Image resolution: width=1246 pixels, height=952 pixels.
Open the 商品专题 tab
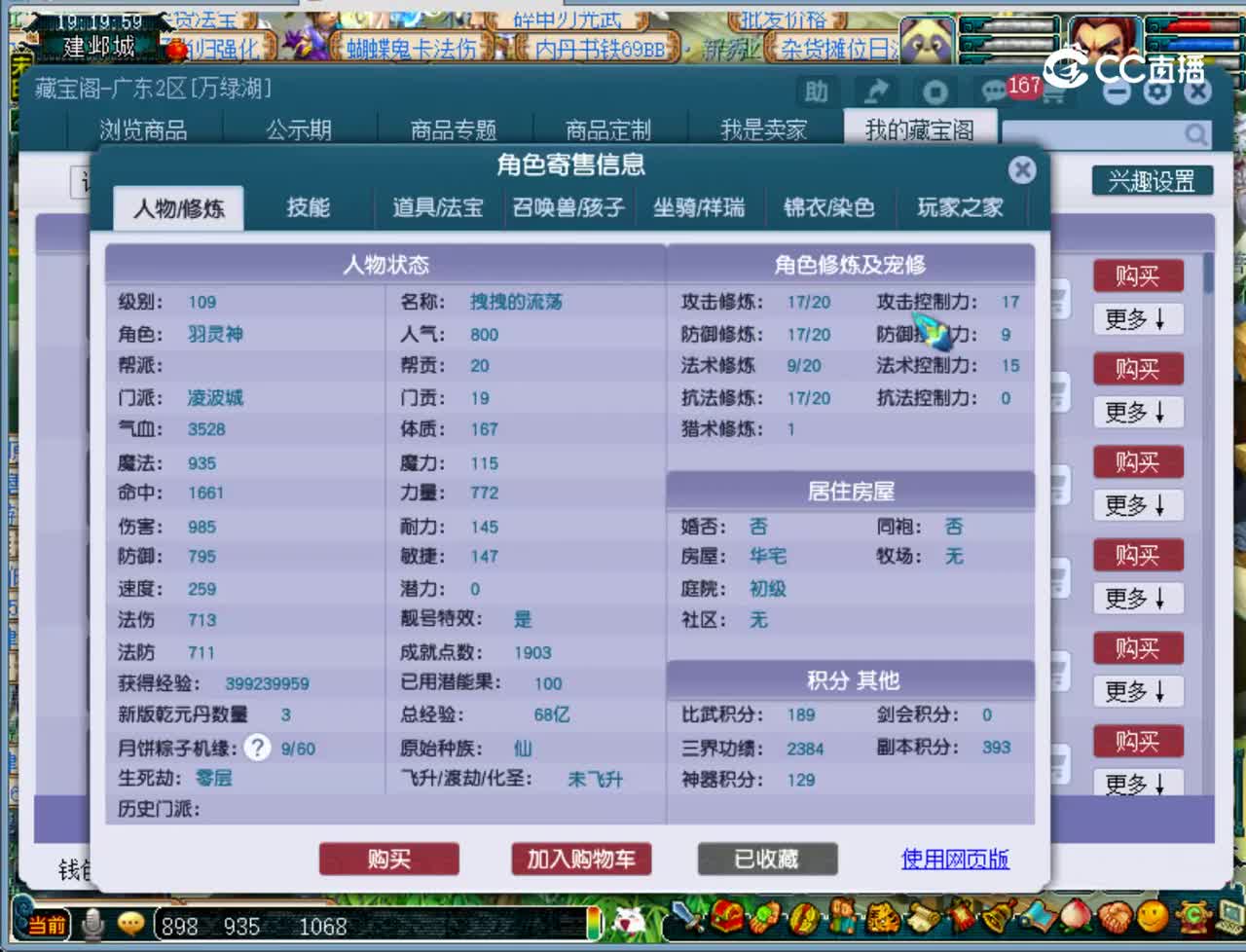tap(454, 129)
